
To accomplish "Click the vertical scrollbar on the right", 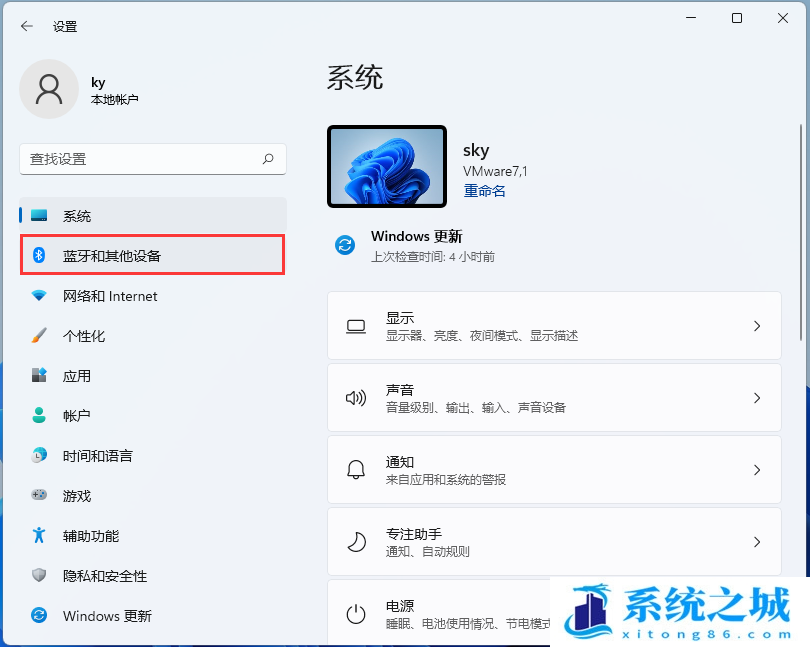I will pos(801,233).
